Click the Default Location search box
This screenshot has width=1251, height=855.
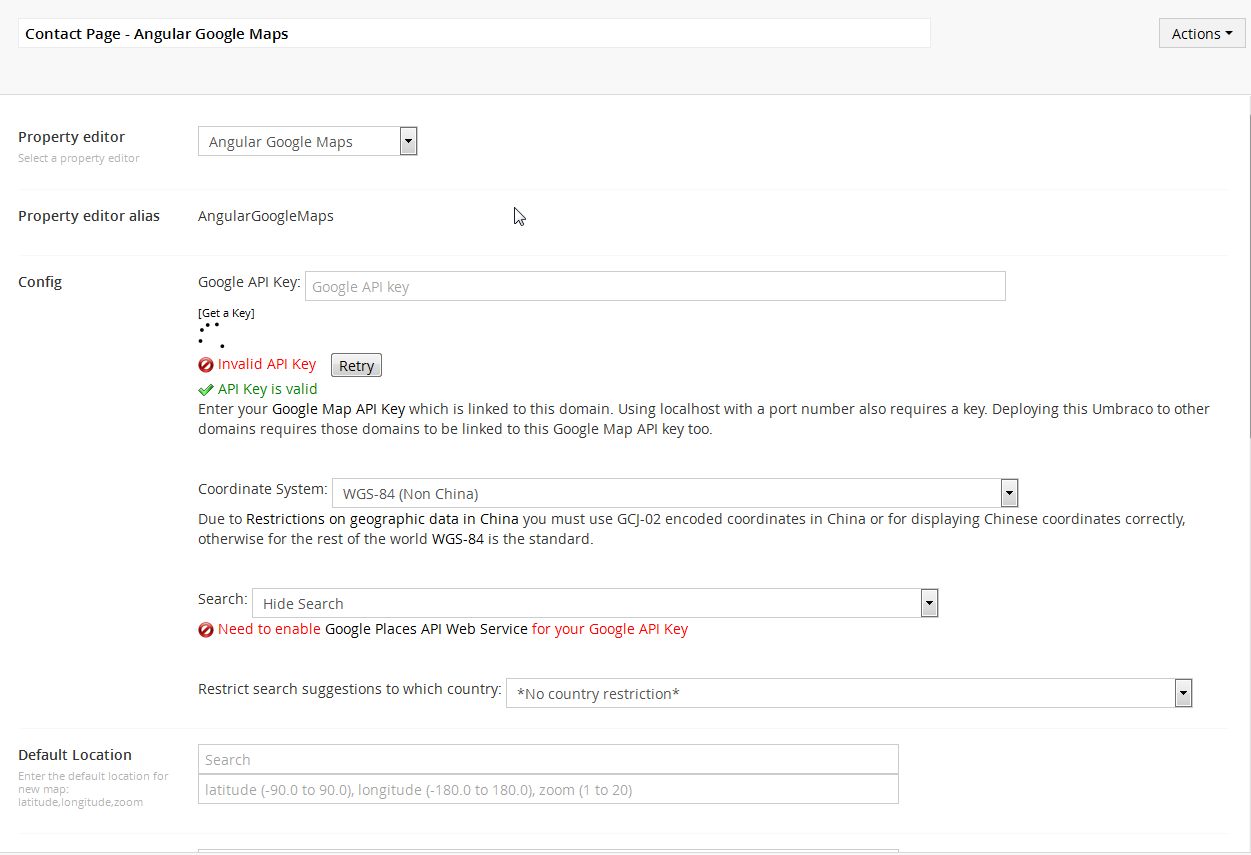coord(548,759)
